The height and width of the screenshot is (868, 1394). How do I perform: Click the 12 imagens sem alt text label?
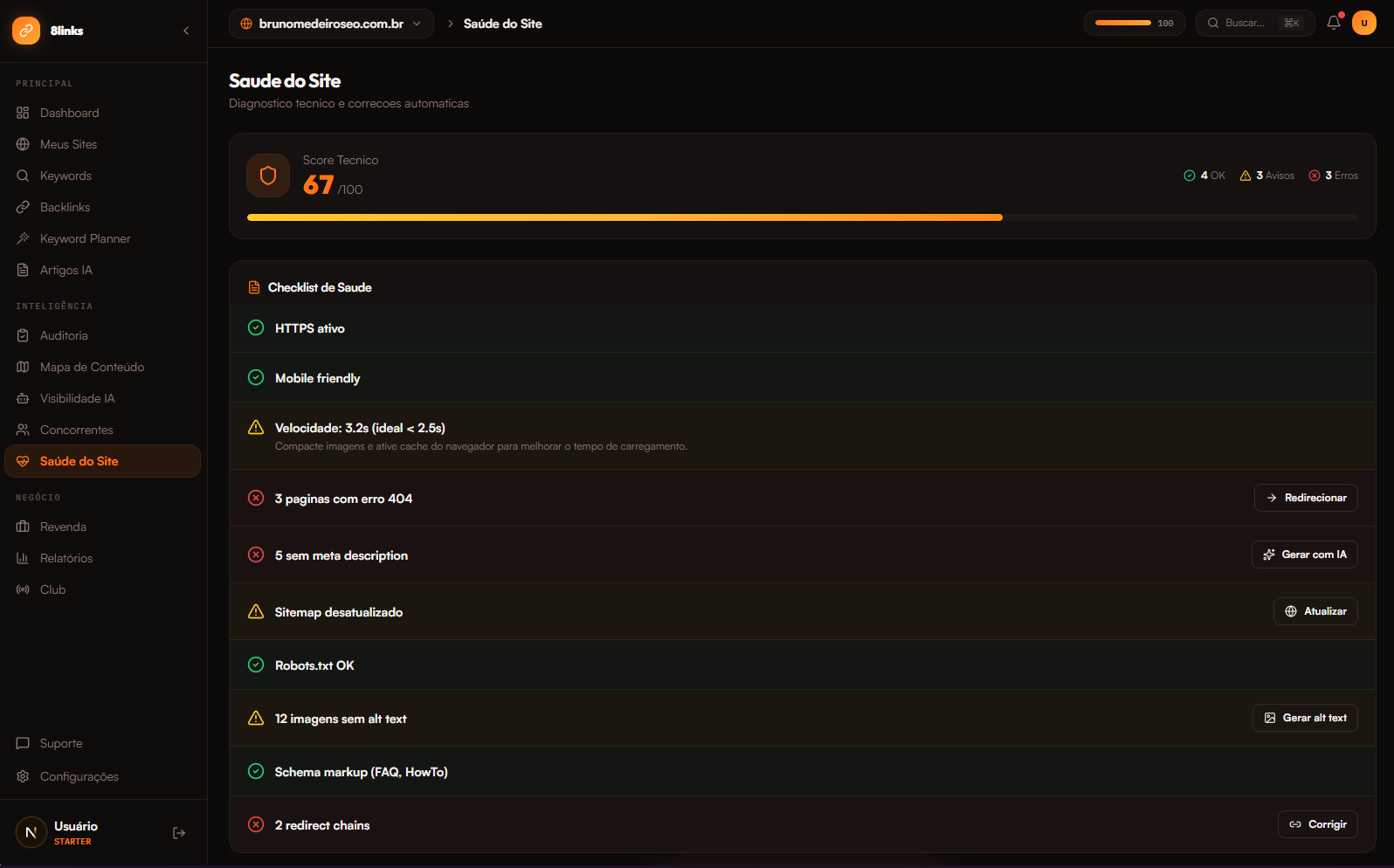pos(341,719)
